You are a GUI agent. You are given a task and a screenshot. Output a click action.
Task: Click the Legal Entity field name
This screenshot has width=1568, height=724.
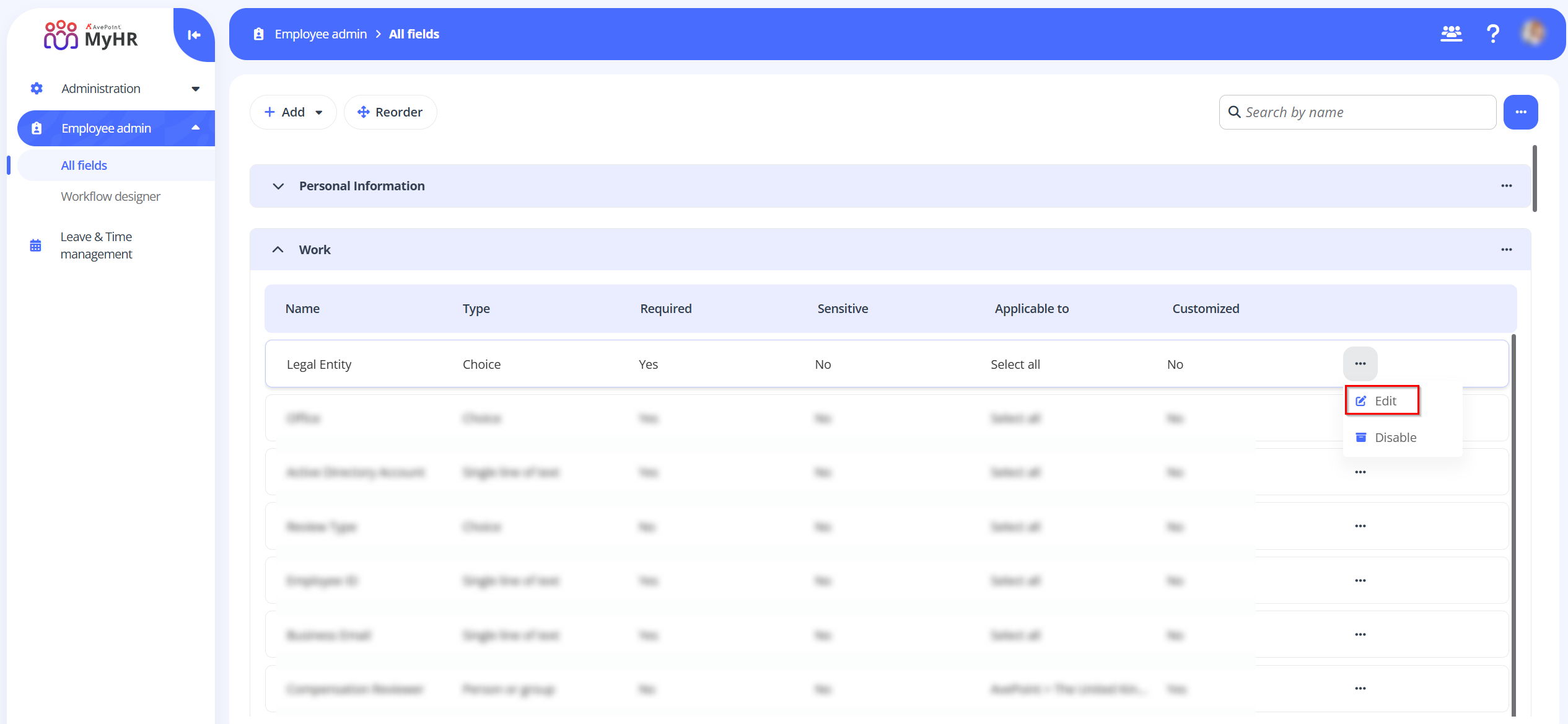(x=319, y=364)
